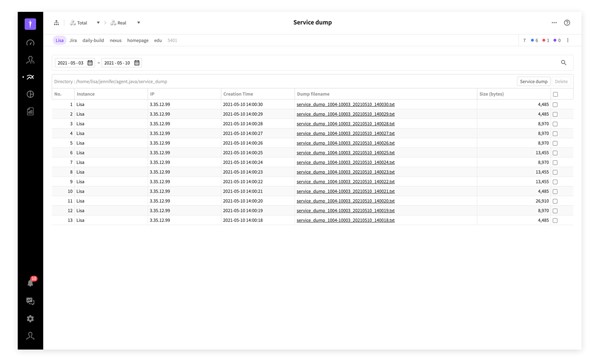
Task: Open the user icon below the gauge
Action: [x=30, y=60]
